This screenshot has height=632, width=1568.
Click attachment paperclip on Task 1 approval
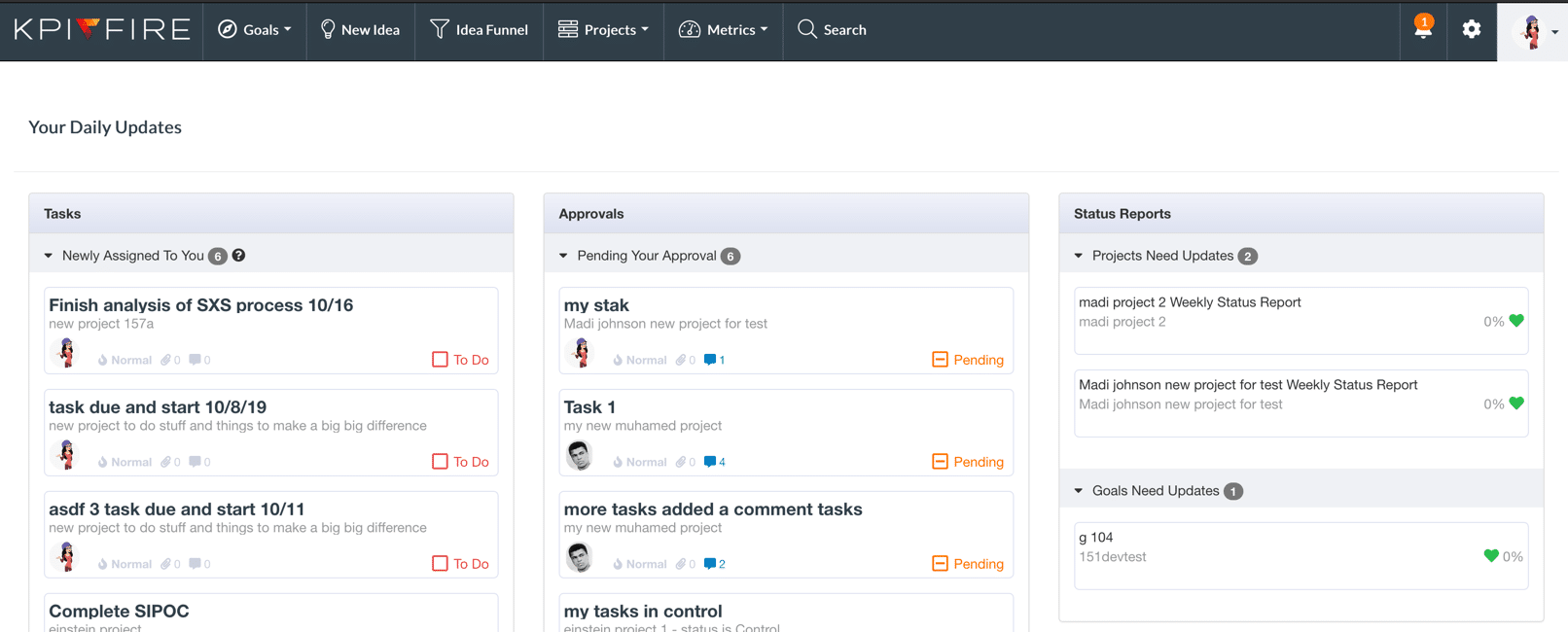pos(681,462)
